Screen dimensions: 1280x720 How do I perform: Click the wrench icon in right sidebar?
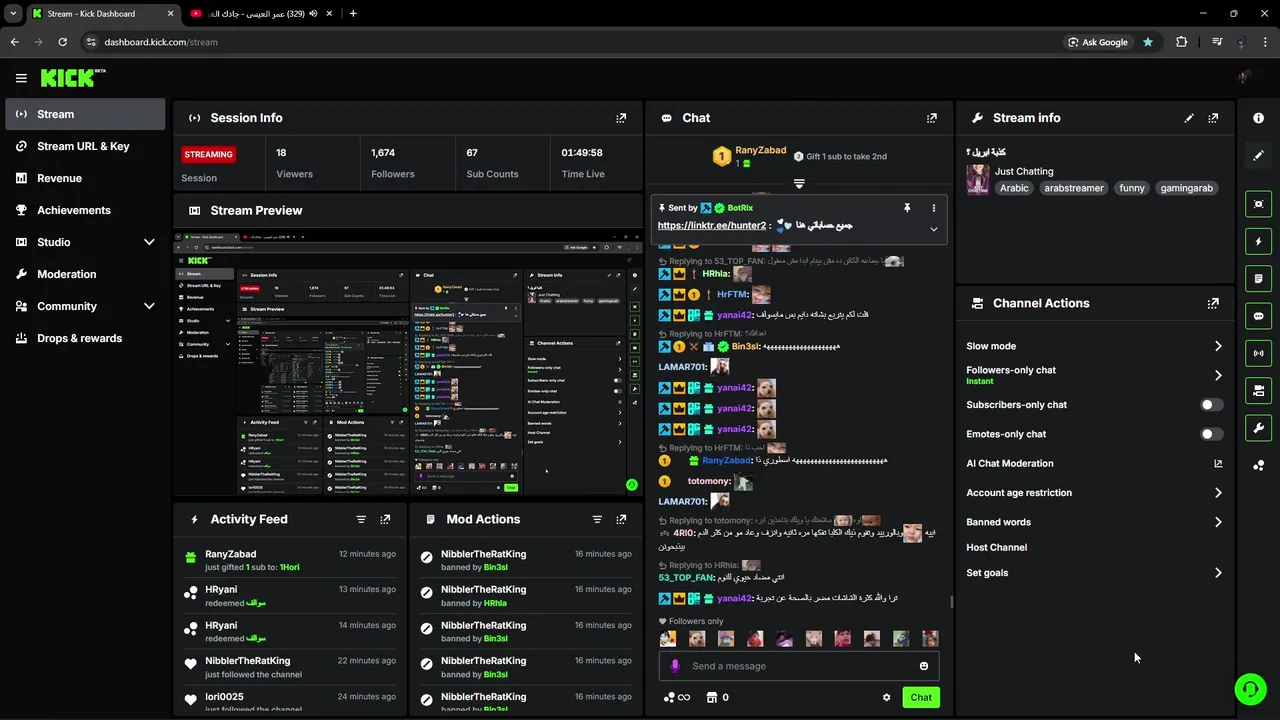coord(1258,428)
